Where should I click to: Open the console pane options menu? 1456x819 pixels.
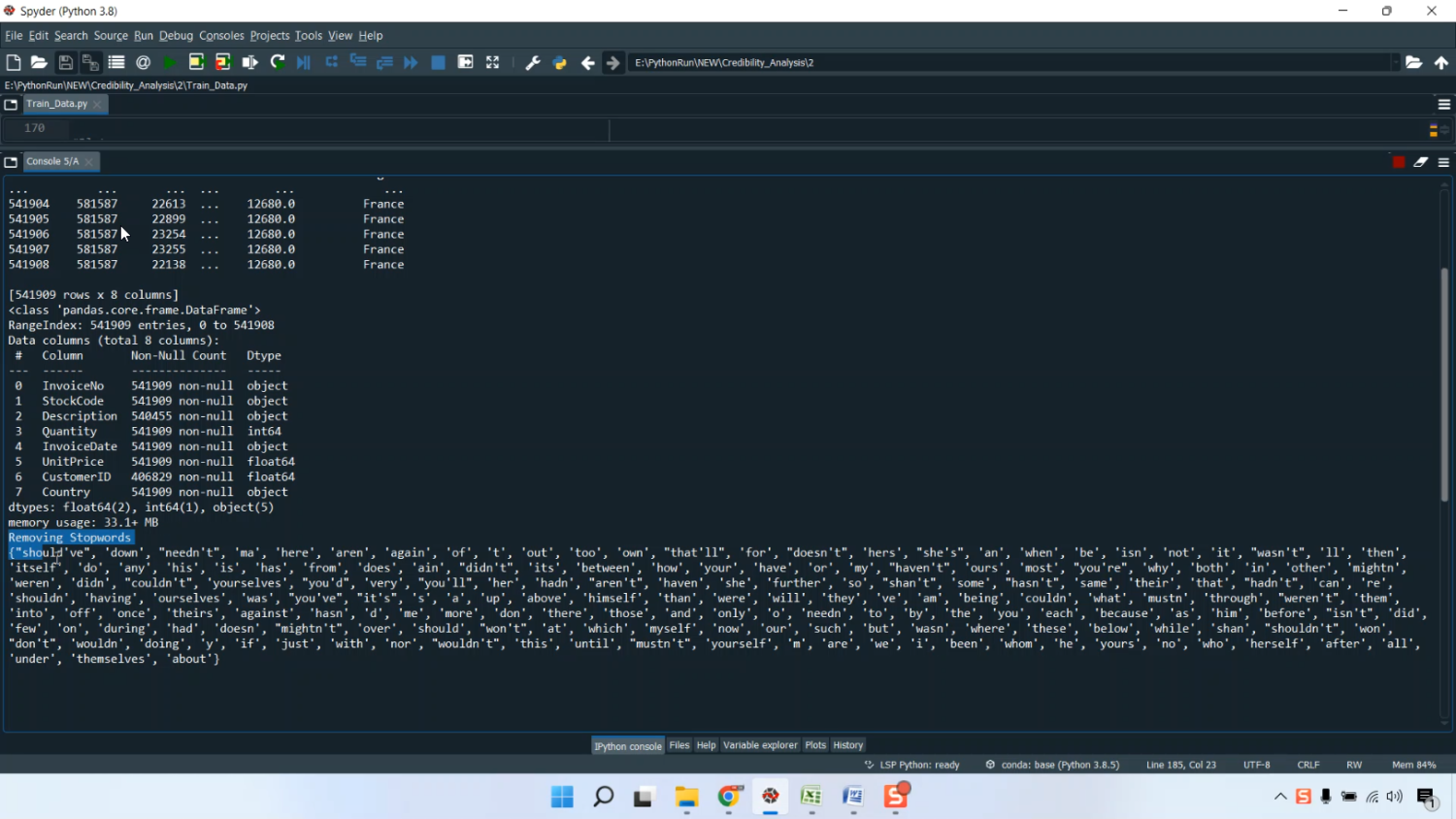coord(1443,162)
